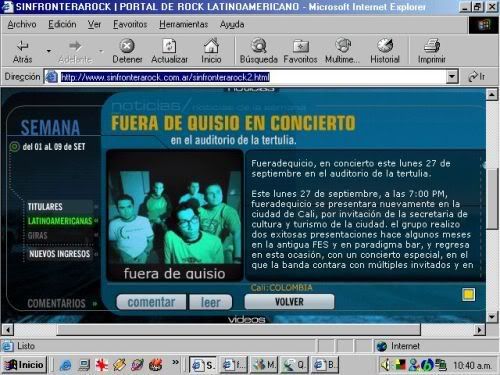Image resolution: width=500 pixels, height=375 pixels.
Task: Click the horizontal scroll left arrow
Action: click(7, 330)
